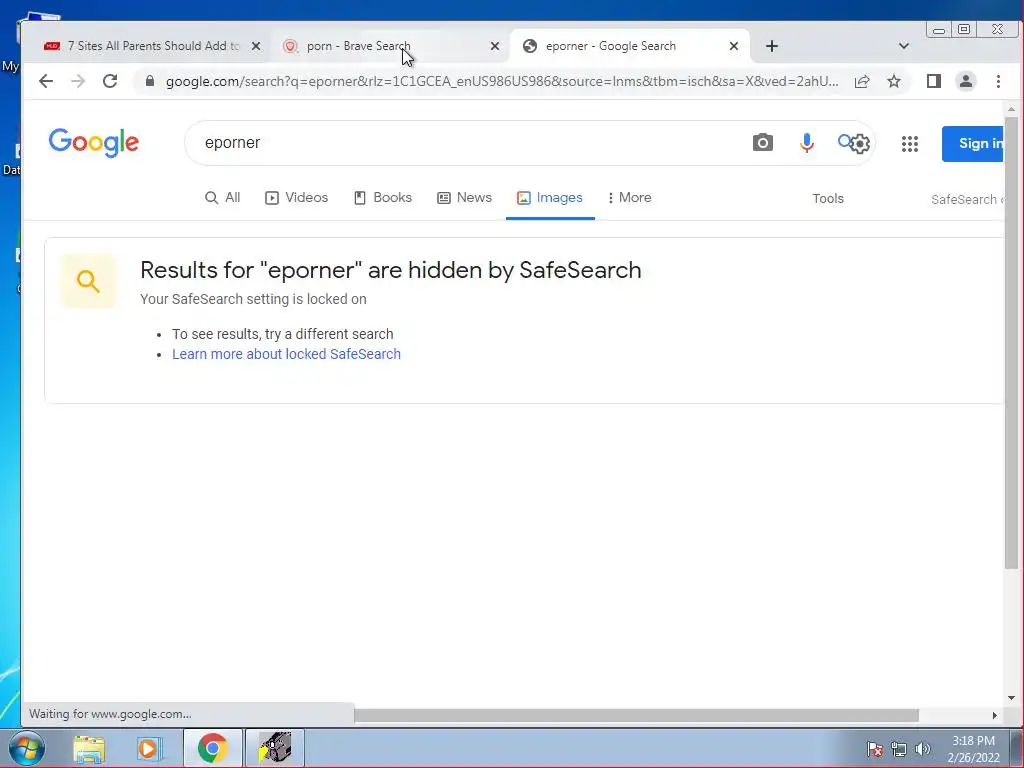1024x768 pixels.
Task: Open a new tab with the plus button
Action: [772, 46]
